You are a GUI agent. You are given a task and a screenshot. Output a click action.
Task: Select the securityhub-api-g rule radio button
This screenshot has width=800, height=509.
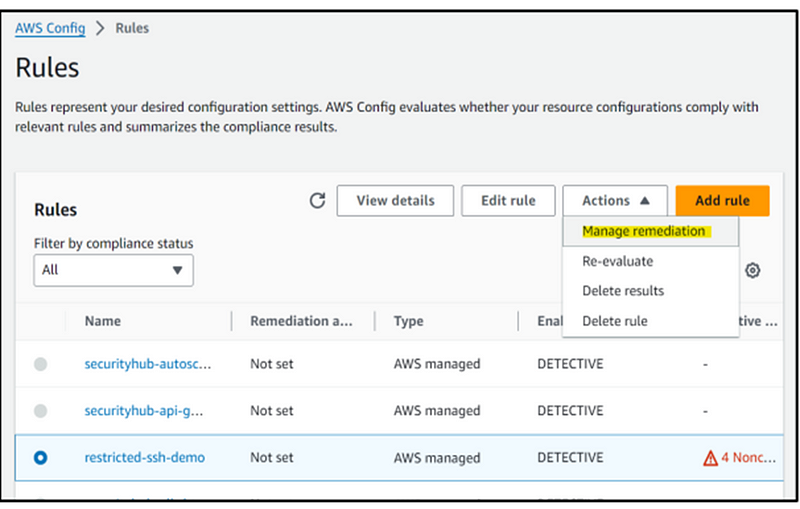coord(41,411)
